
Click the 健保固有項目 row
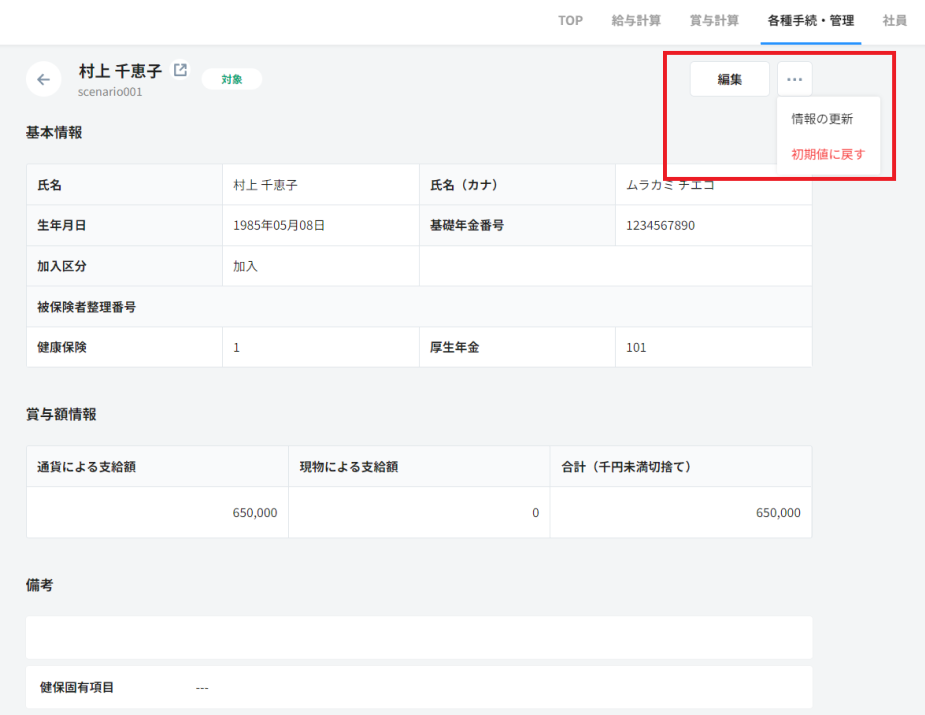(x=419, y=688)
